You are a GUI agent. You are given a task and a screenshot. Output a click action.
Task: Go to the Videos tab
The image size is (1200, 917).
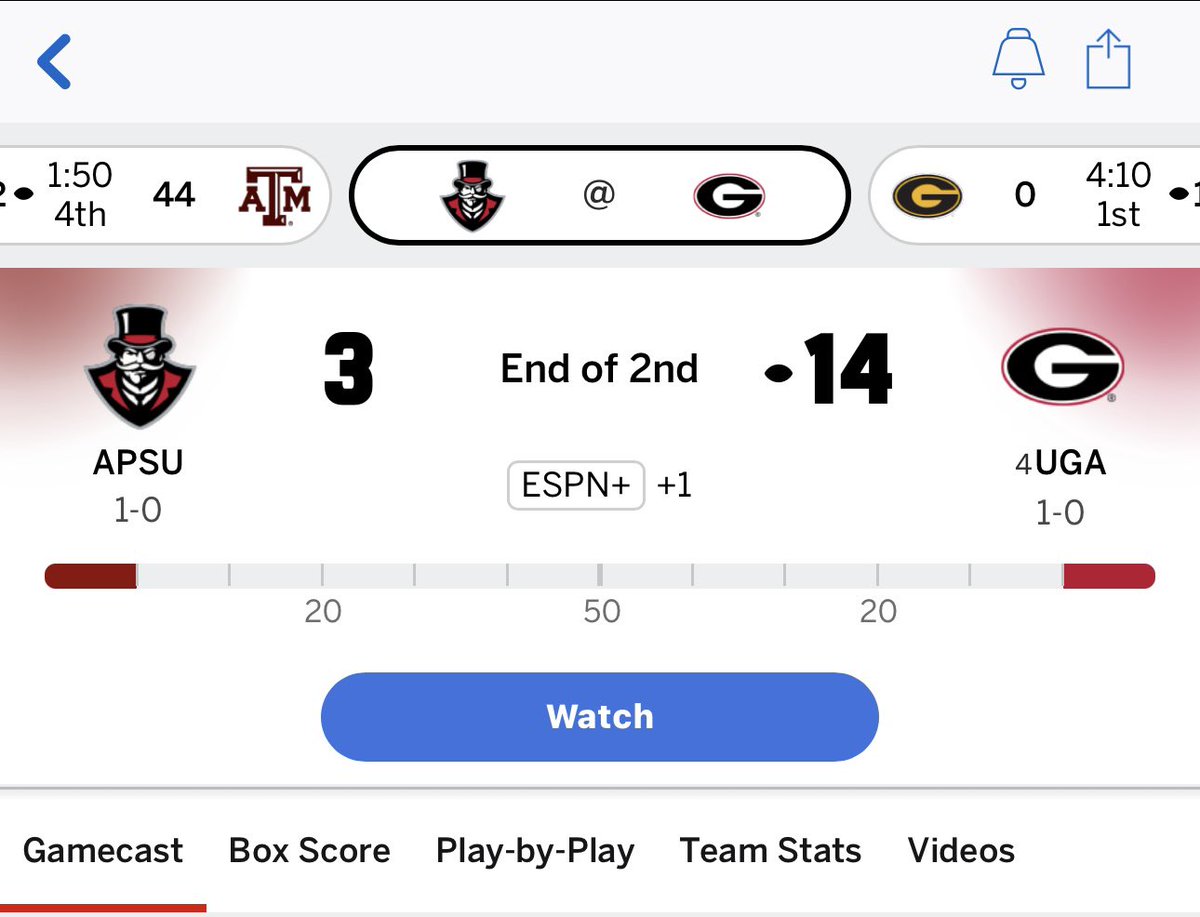[x=961, y=851]
